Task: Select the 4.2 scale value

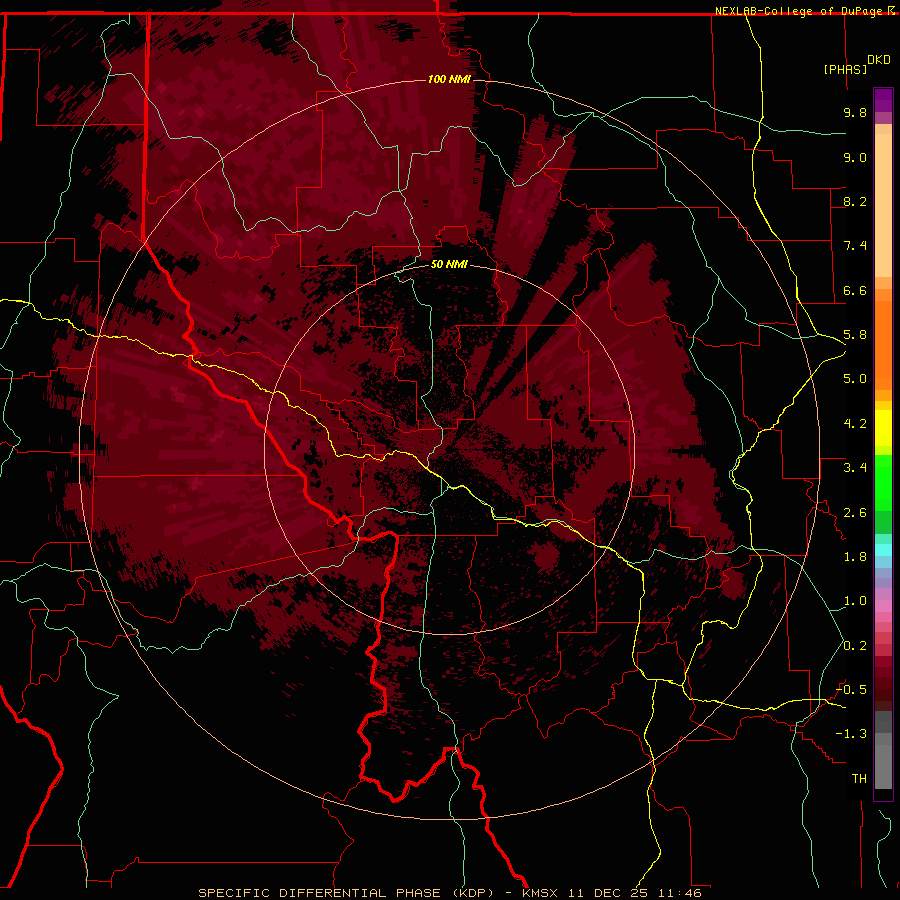Action: pos(855,424)
